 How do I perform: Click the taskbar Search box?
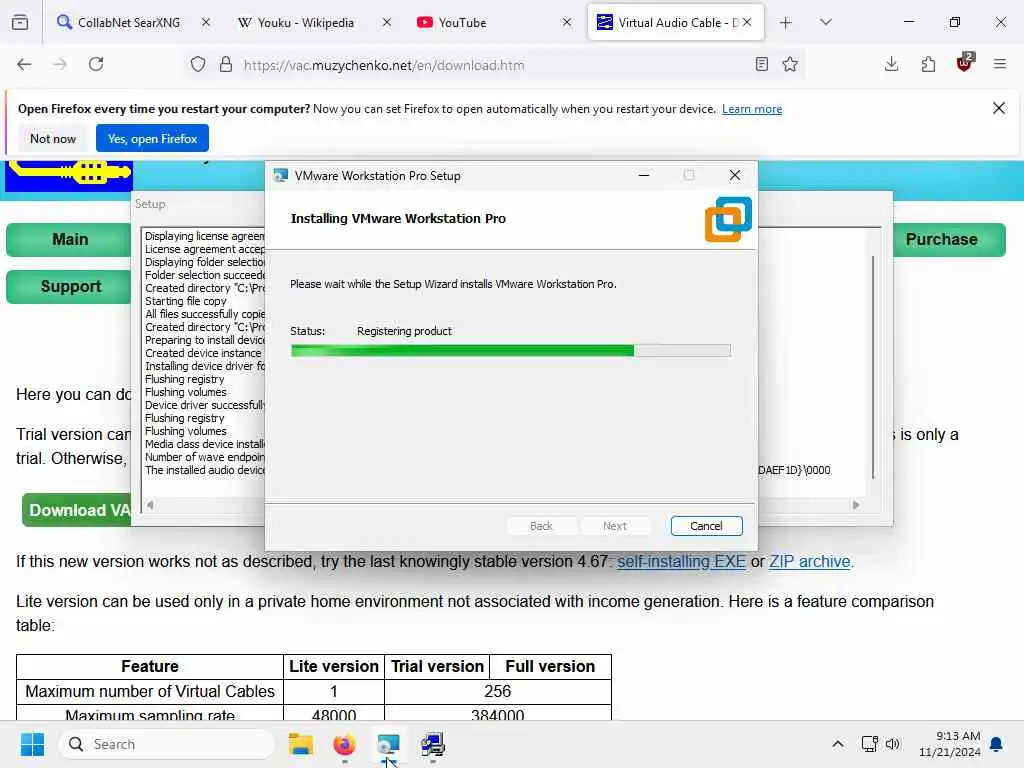pos(167,744)
